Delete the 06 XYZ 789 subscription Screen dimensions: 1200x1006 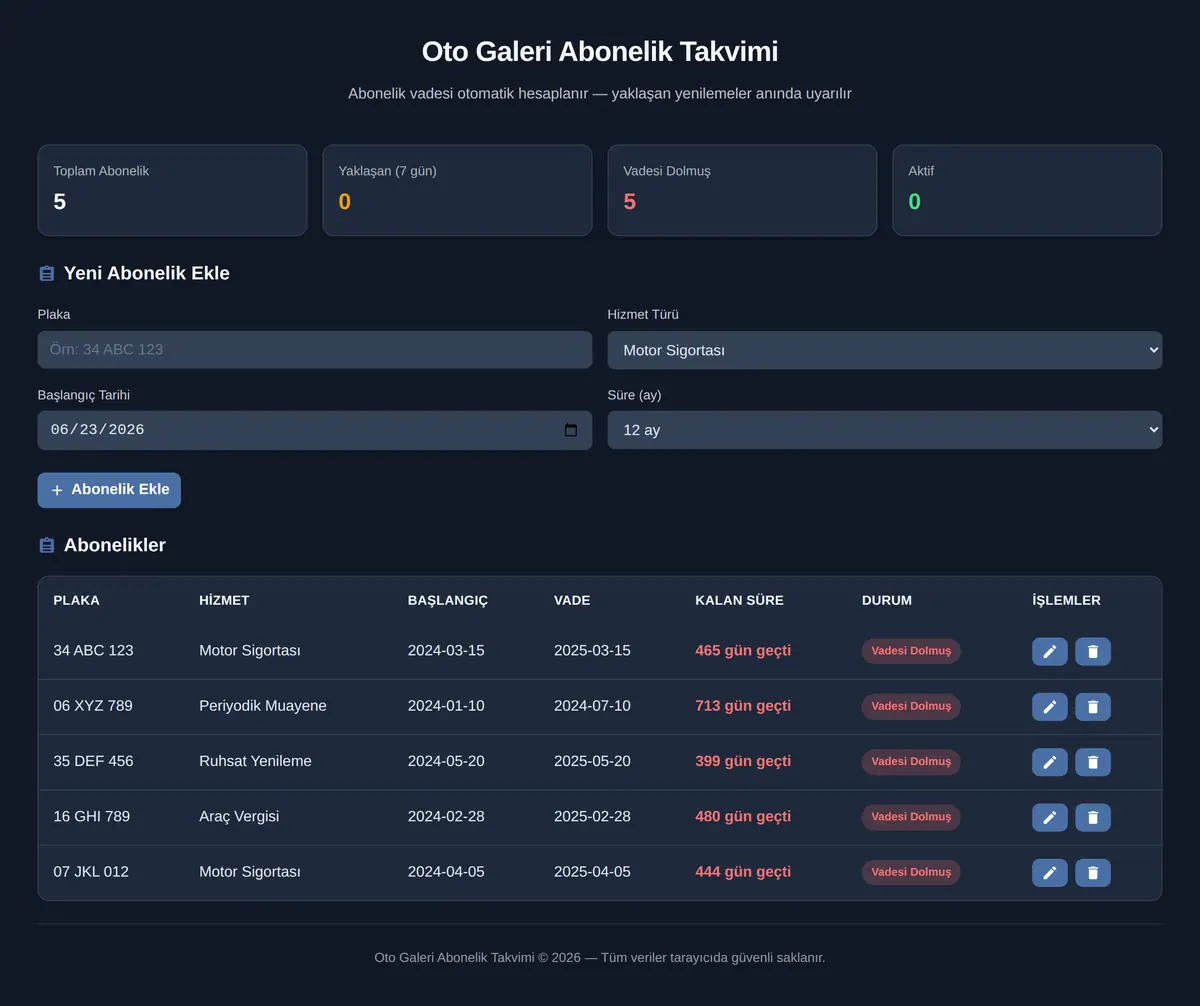[1093, 707]
